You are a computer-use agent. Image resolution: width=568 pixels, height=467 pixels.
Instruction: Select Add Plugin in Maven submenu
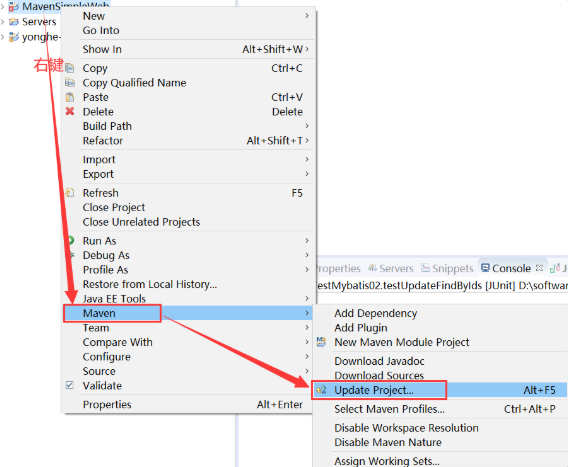361,328
